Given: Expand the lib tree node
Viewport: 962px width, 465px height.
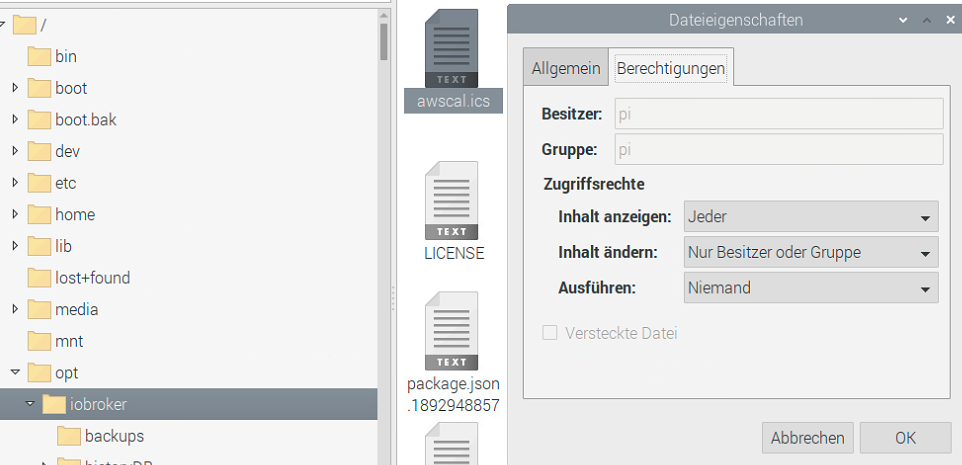Looking at the screenshot, I should (x=15, y=246).
